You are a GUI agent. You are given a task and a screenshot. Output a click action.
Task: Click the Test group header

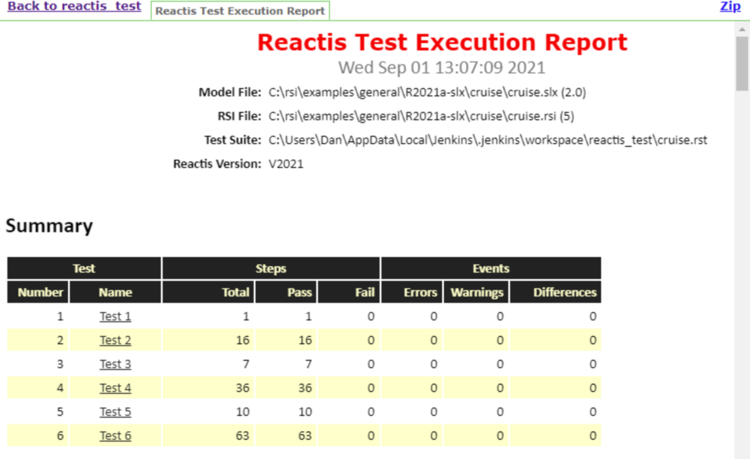coord(84,268)
